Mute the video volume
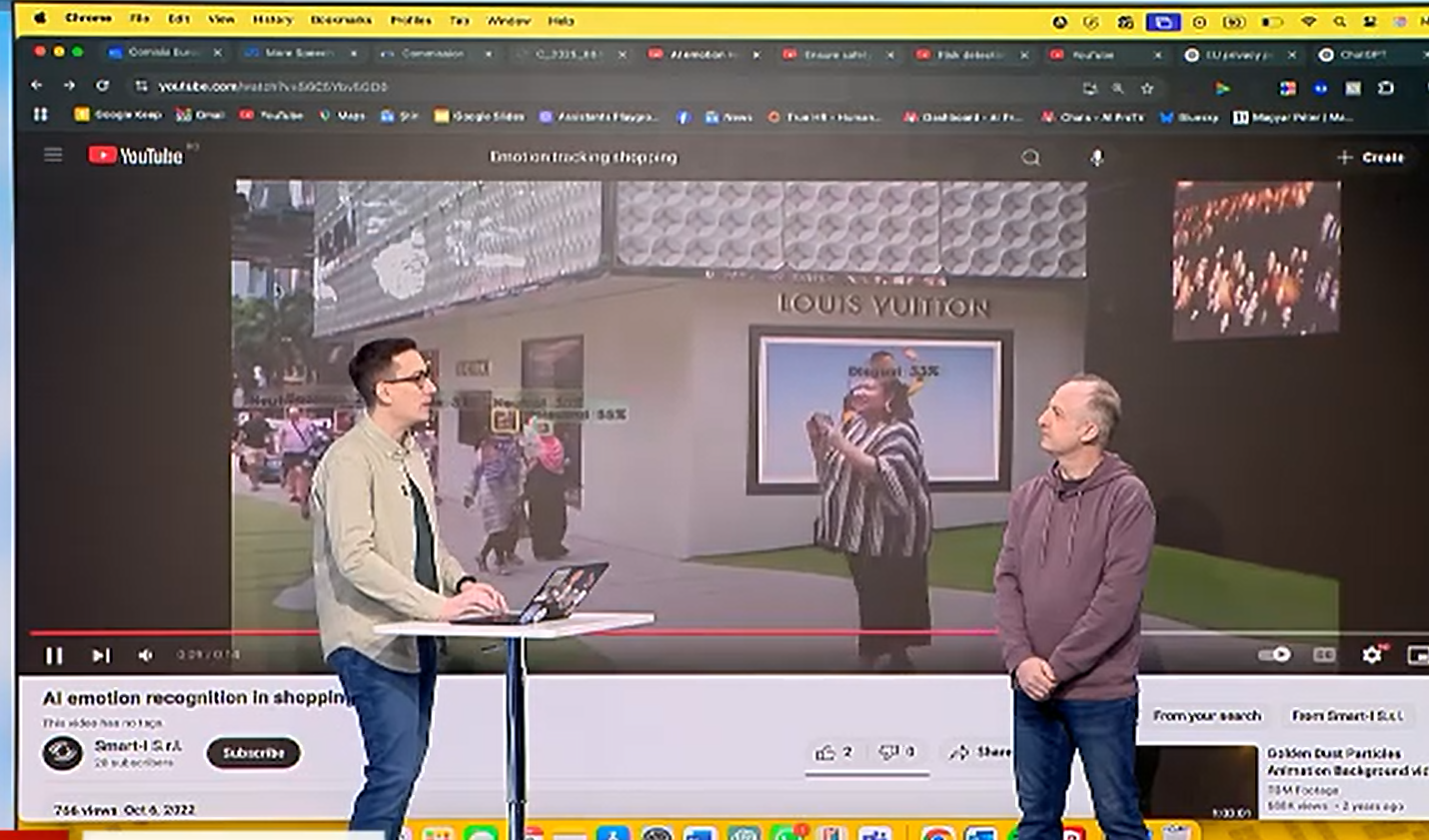Viewport: 1429px width, 840px height. [x=146, y=655]
